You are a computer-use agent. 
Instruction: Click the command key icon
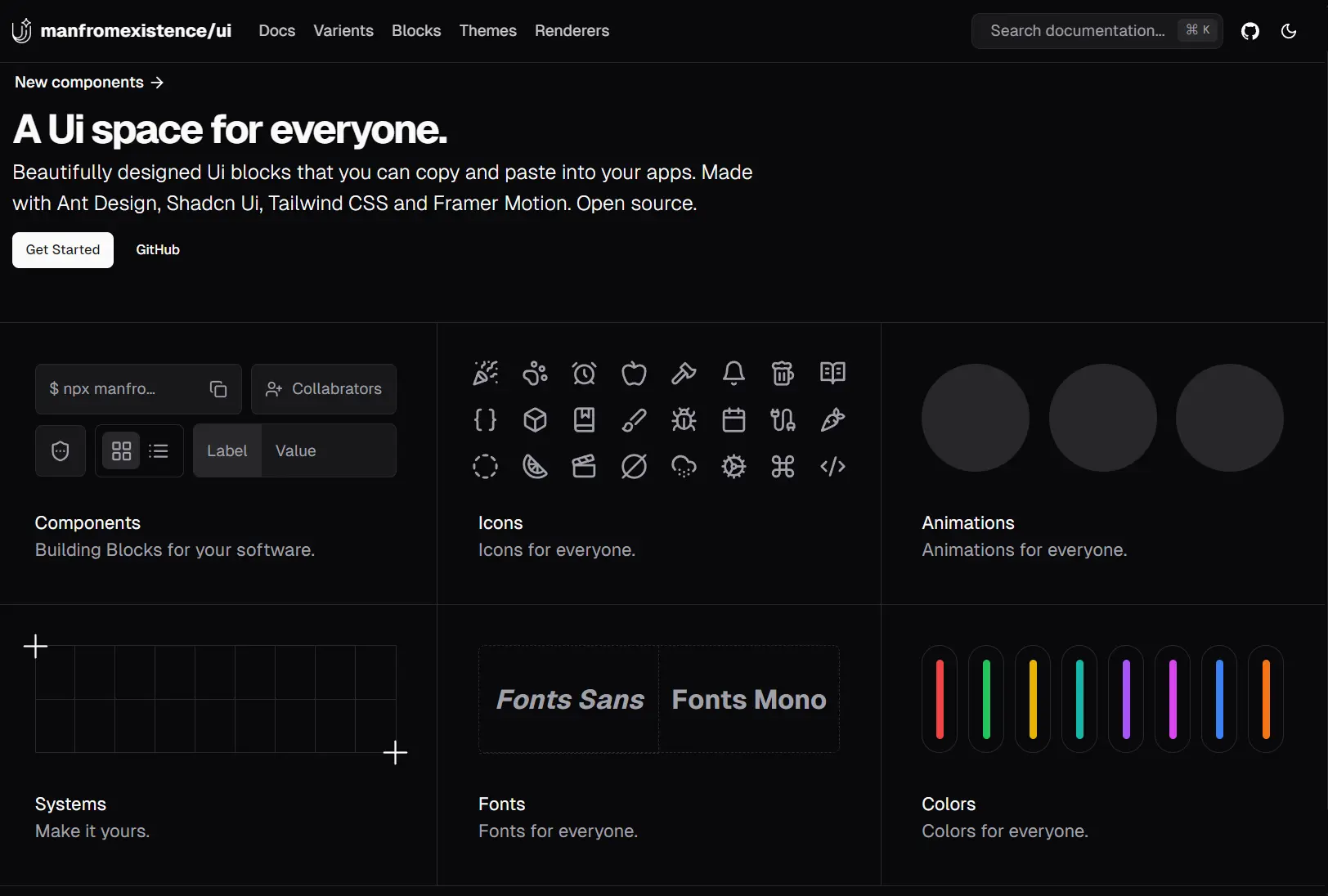point(783,467)
